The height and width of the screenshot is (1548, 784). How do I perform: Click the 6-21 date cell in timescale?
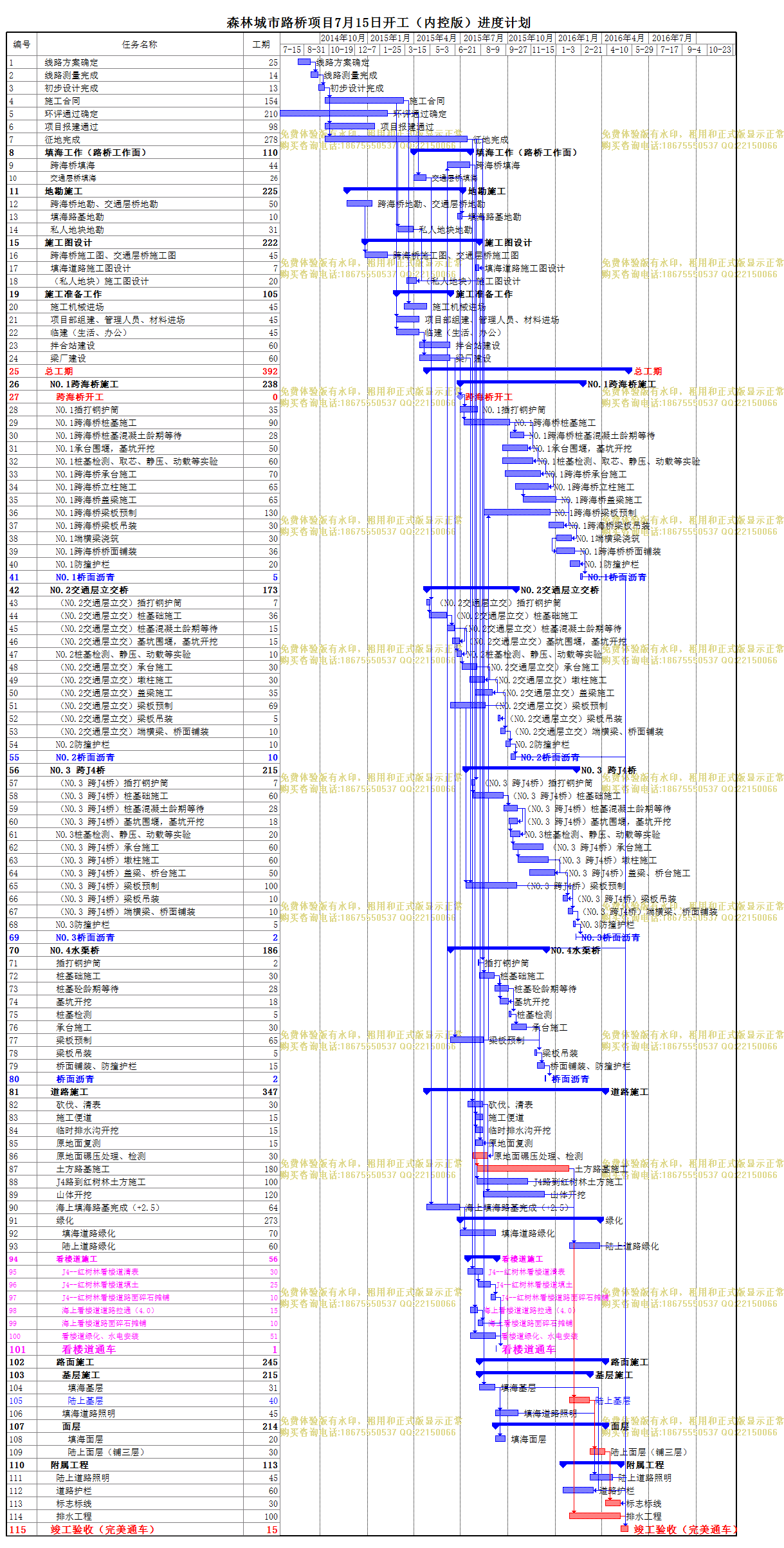coord(468,50)
